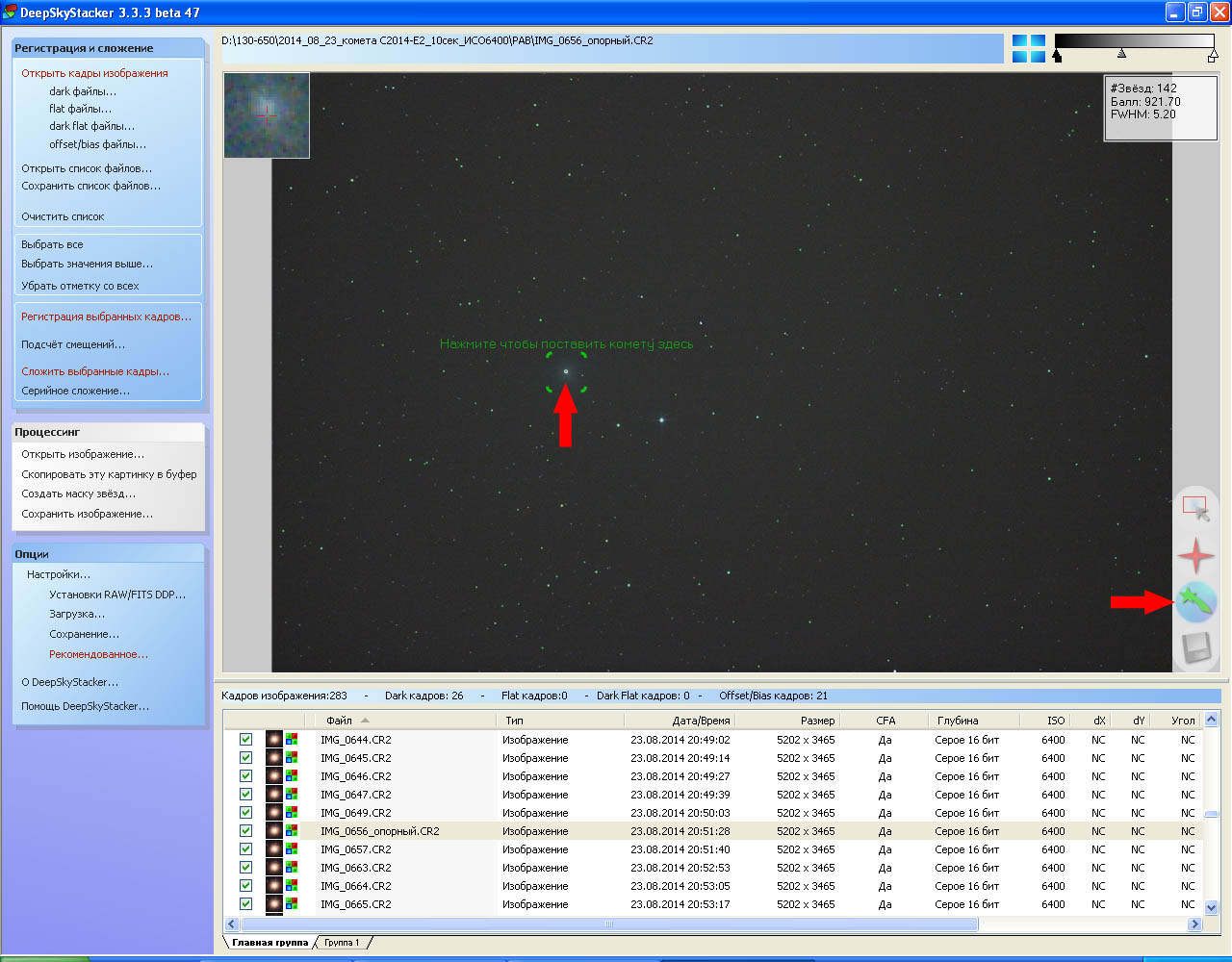Click Сложить выбранные кадры link
The image size is (1232, 962).
(95, 371)
